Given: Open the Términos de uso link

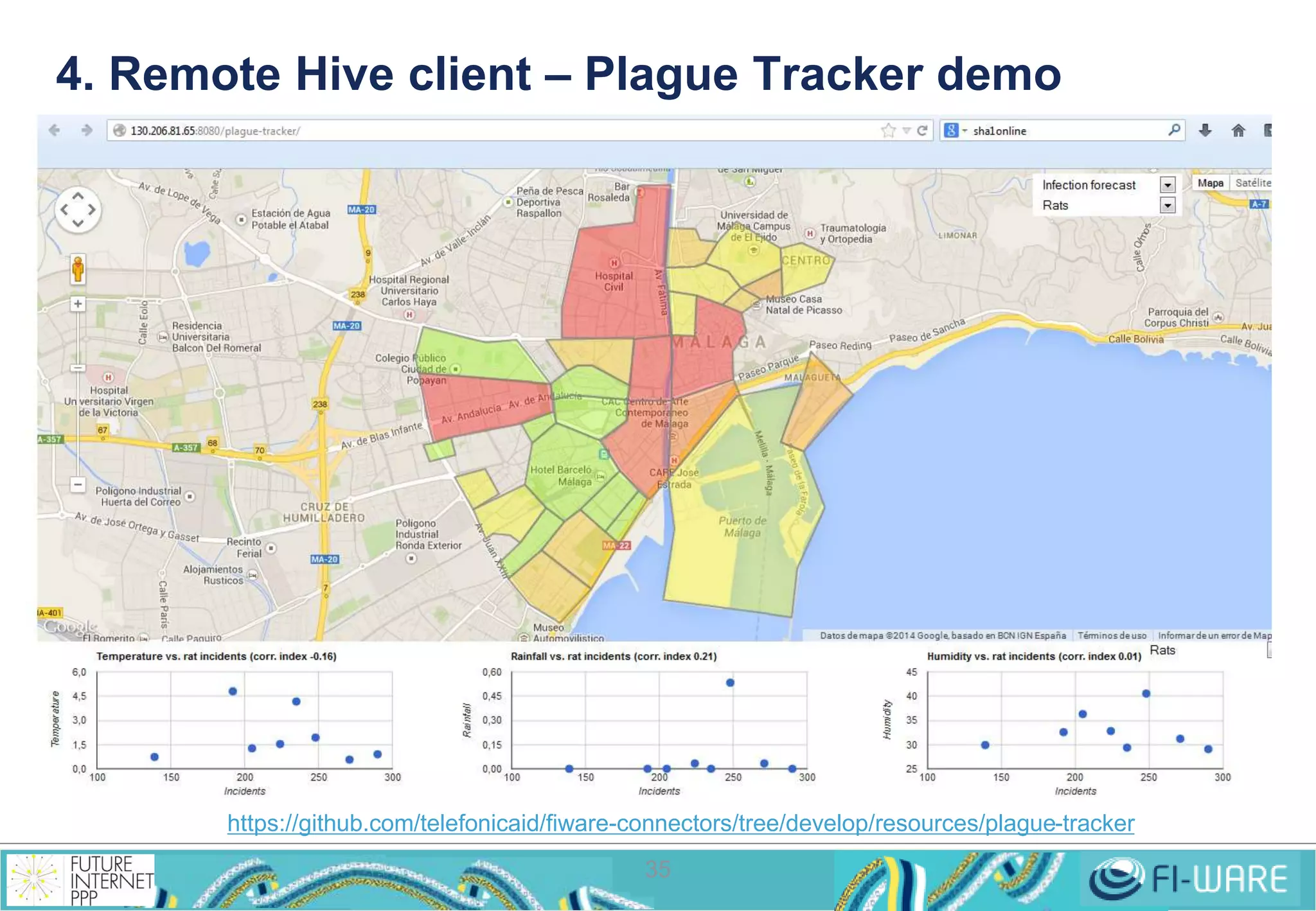Looking at the screenshot, I should click(x=1112, y=635).
